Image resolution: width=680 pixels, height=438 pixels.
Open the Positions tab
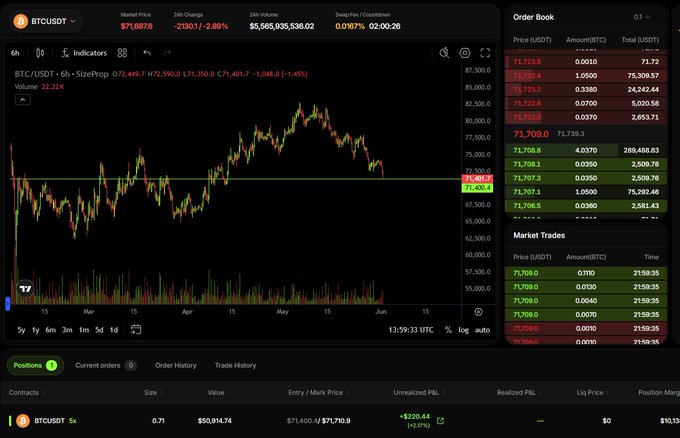(x=35, y=365)
